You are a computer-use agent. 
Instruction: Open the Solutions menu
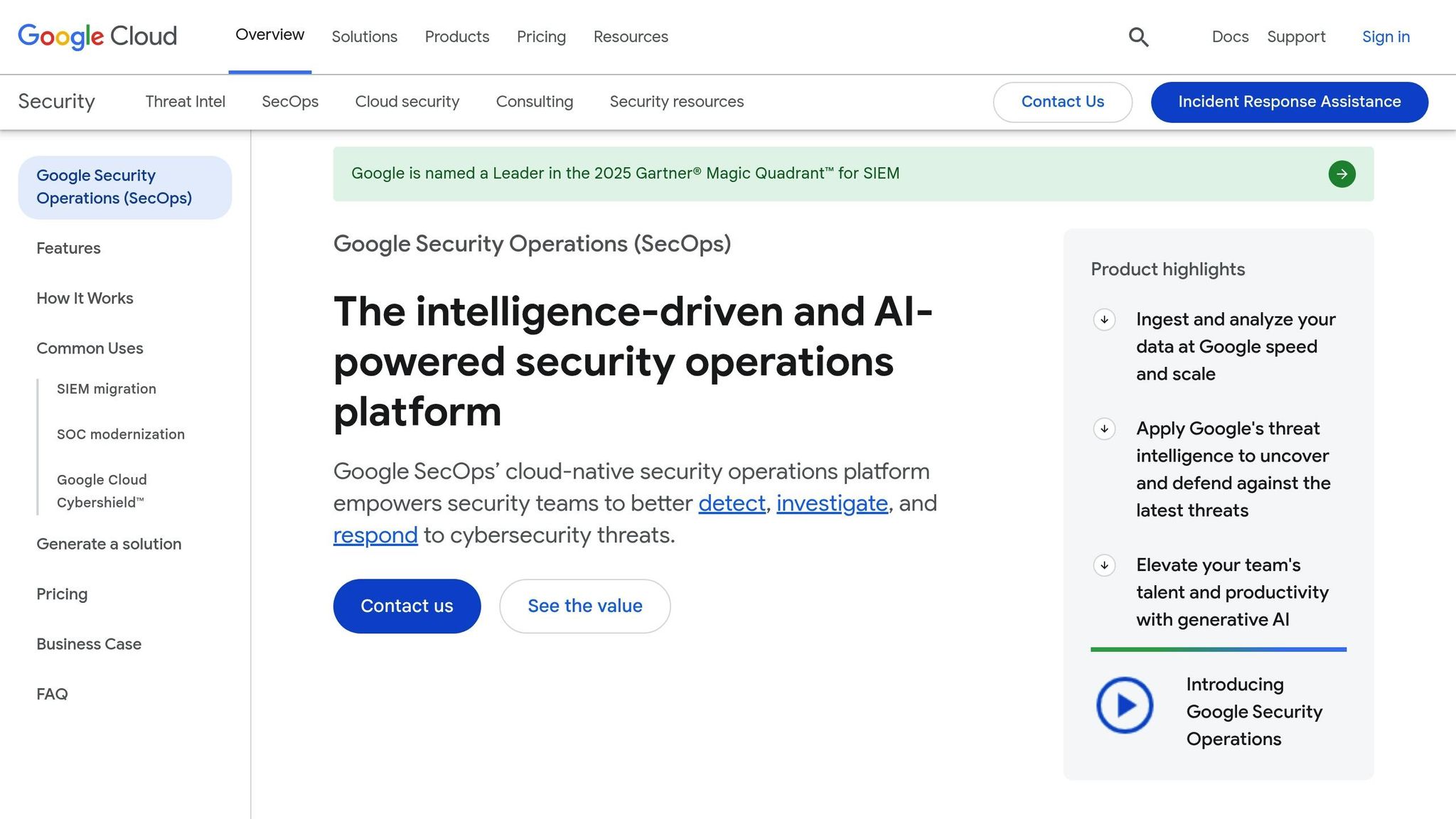pyautogui.click(x=364, y=37)
